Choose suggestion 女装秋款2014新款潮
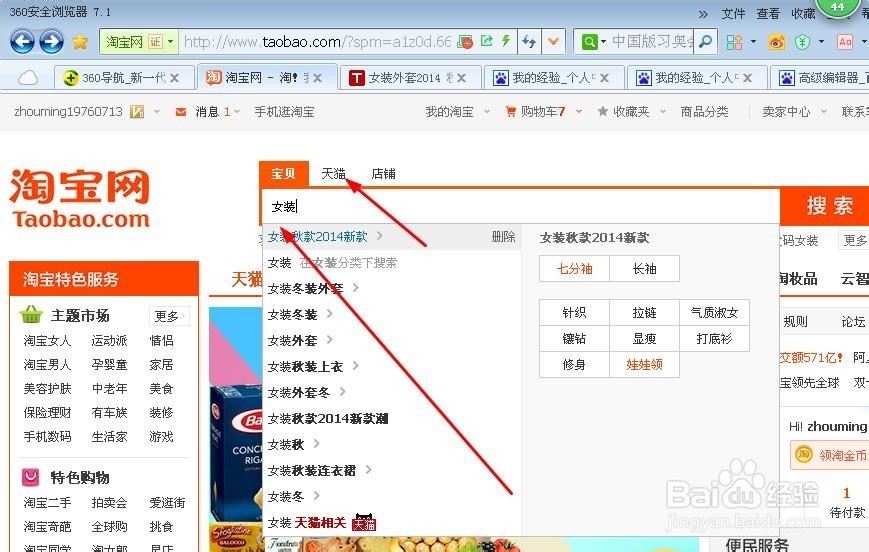869x552 pixels. click(328, 418)
